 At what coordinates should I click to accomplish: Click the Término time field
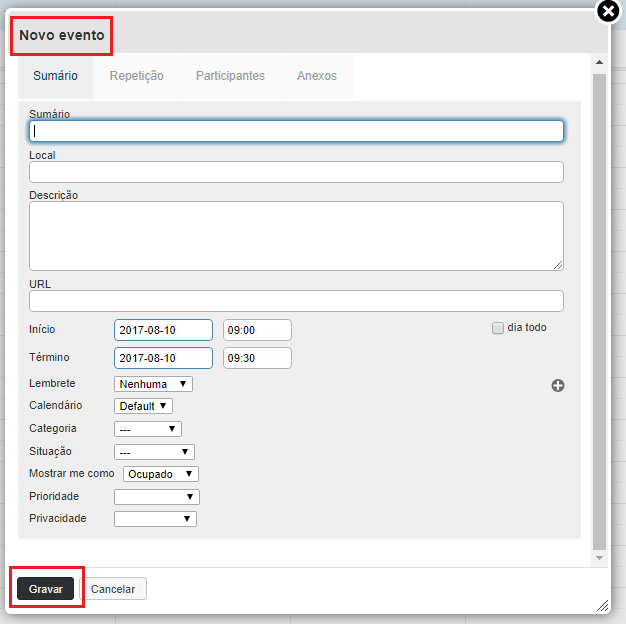[x=257, y=358]
